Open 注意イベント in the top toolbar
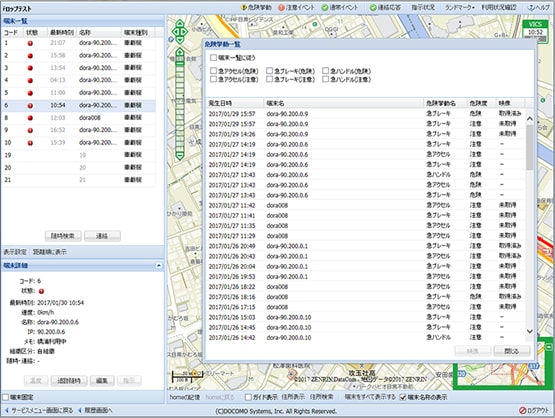The height and width of the screenshot is (418, 555). (296, 7)
